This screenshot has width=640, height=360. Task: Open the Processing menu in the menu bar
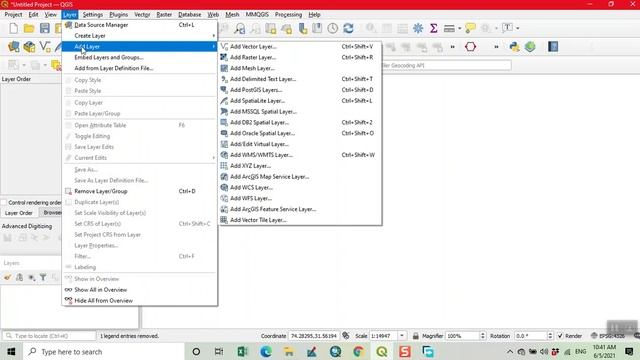288,14
